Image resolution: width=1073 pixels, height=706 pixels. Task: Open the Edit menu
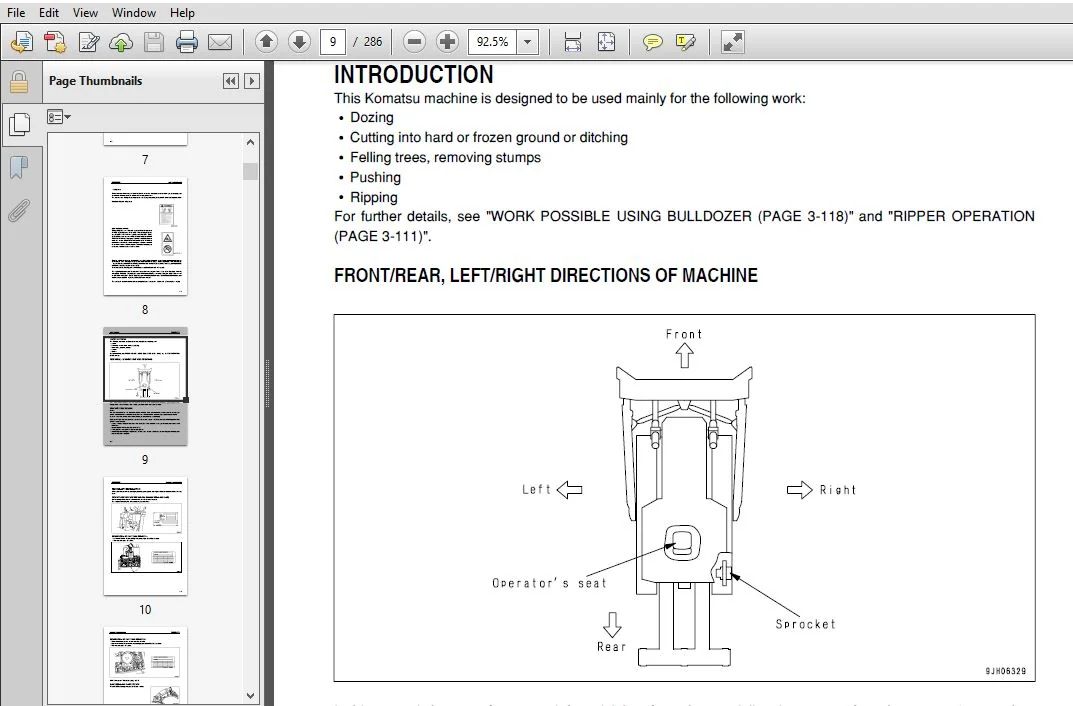pyautogui.click(x=49, y=12)
